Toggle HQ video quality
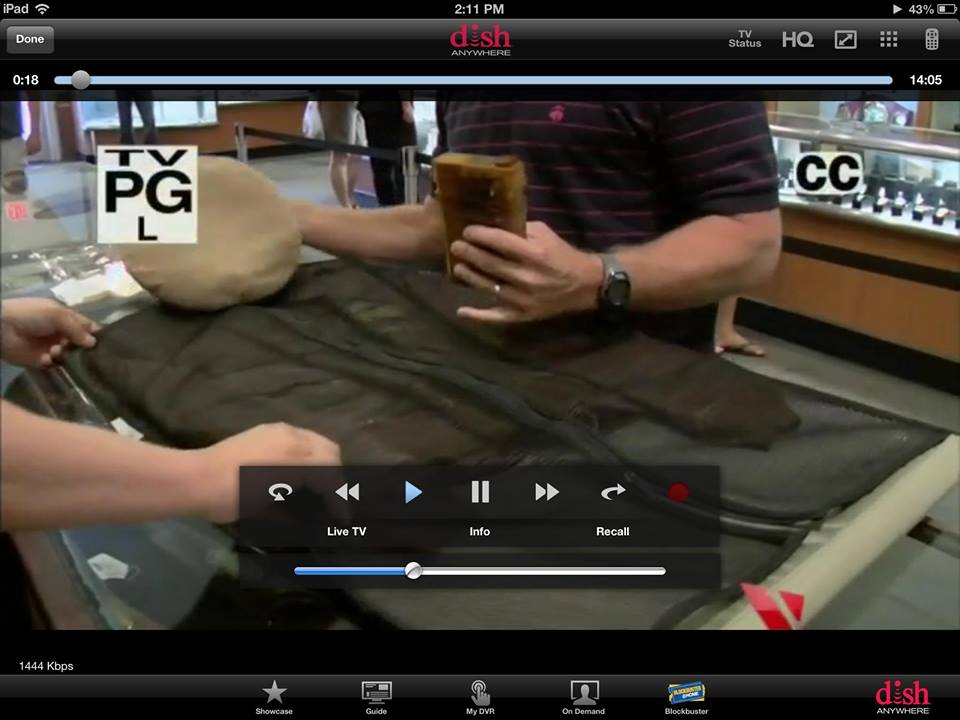 (x=797, y=39)
